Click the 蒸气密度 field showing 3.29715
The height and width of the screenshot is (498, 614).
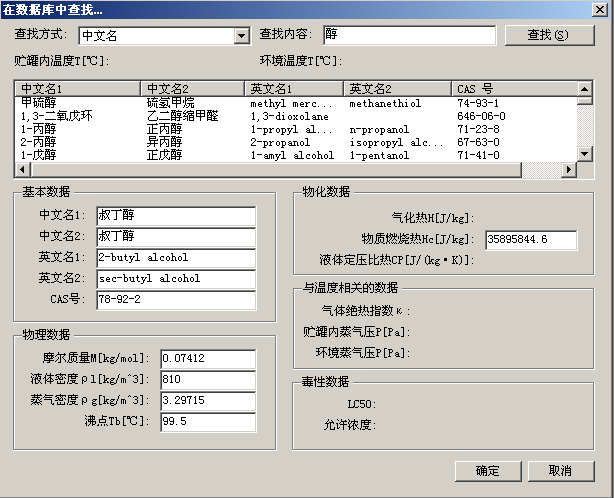tap(208, 401)
